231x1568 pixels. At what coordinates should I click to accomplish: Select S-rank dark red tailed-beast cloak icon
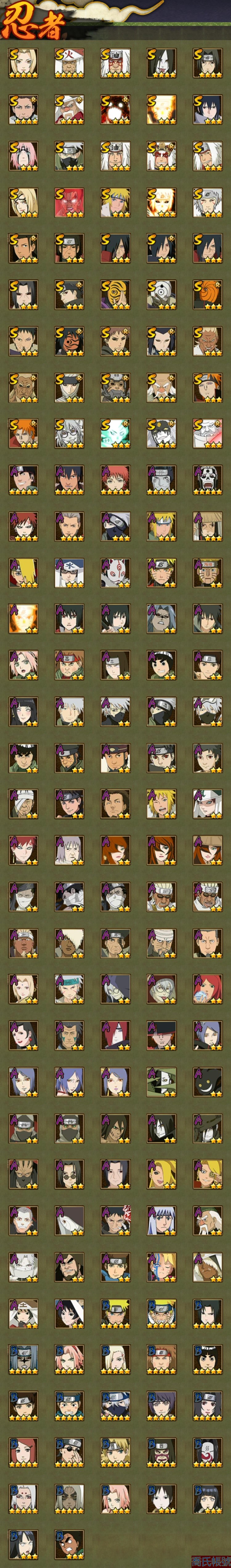[x=115, y=110]
